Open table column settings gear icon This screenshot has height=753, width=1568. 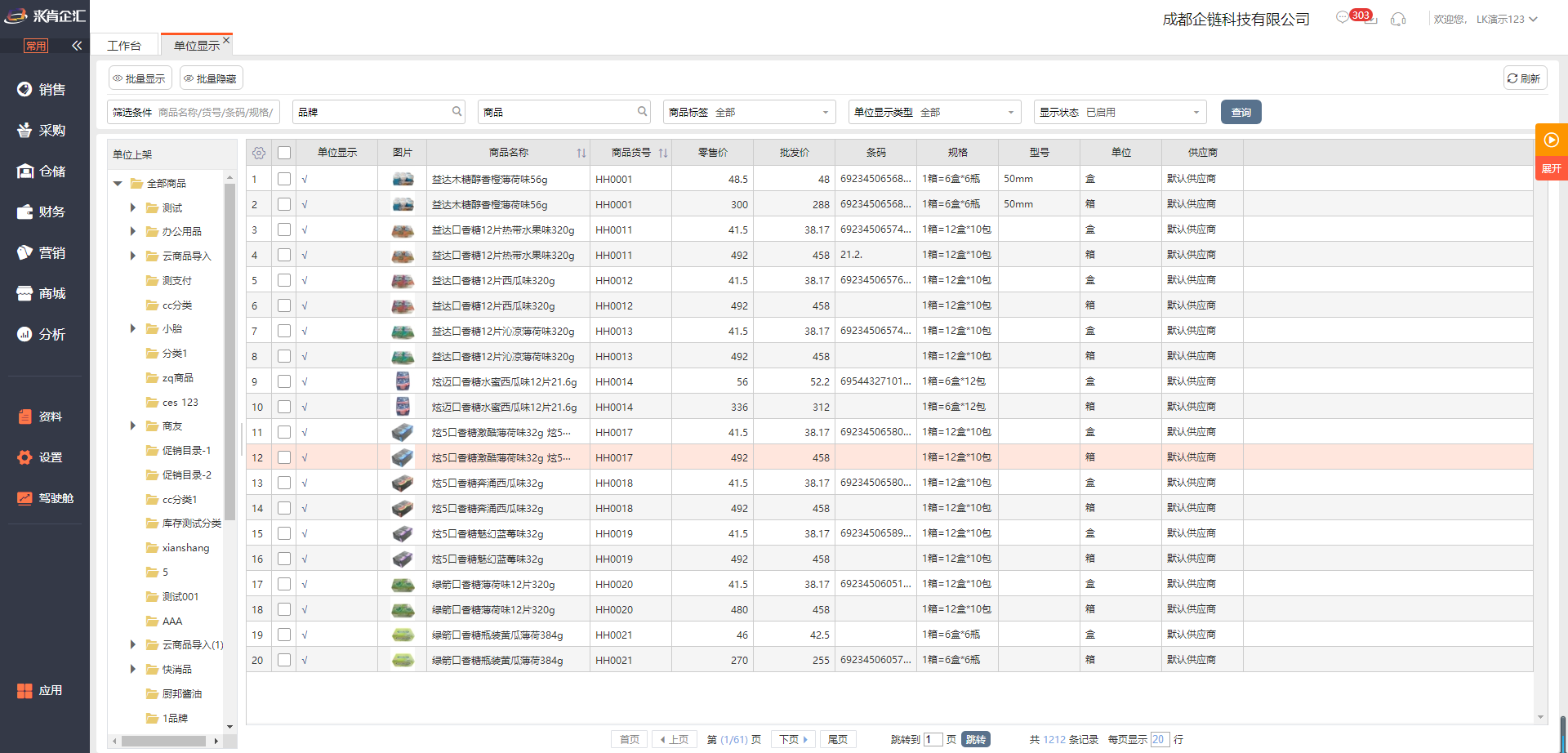click(x=259, y=153)
